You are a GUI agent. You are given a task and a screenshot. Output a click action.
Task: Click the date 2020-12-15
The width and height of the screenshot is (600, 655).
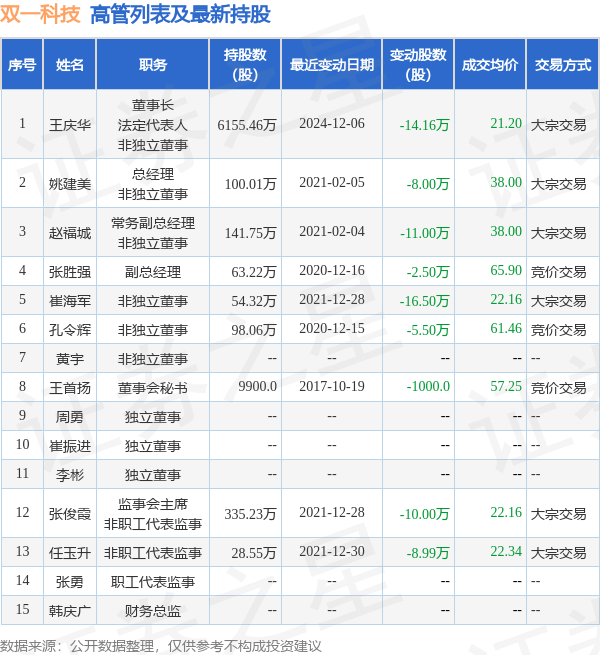[332, 328]
